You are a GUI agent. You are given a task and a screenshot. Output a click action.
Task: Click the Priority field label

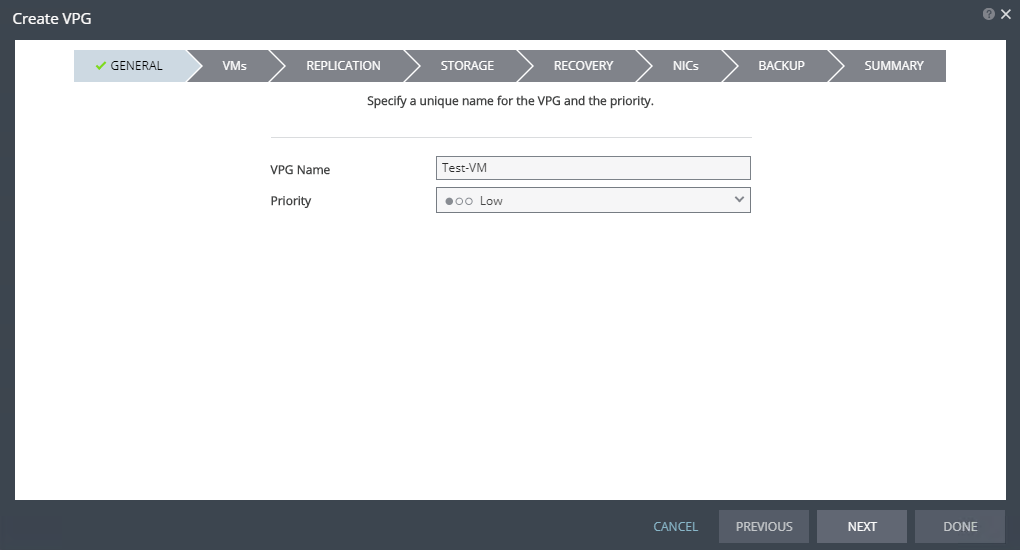tap(291, 201)
